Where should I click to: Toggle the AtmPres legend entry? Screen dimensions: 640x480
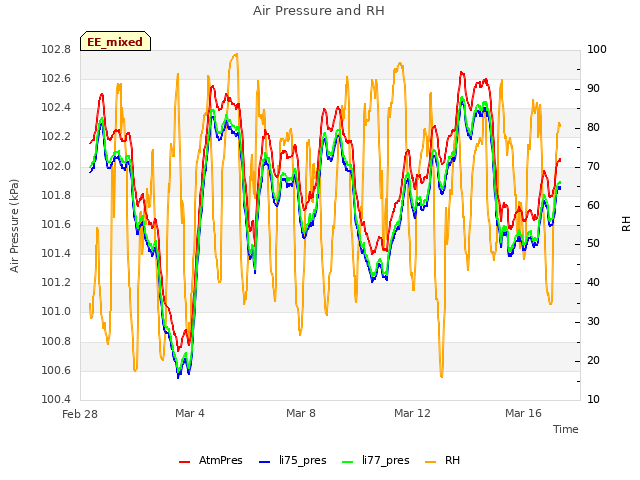(211, 460)
